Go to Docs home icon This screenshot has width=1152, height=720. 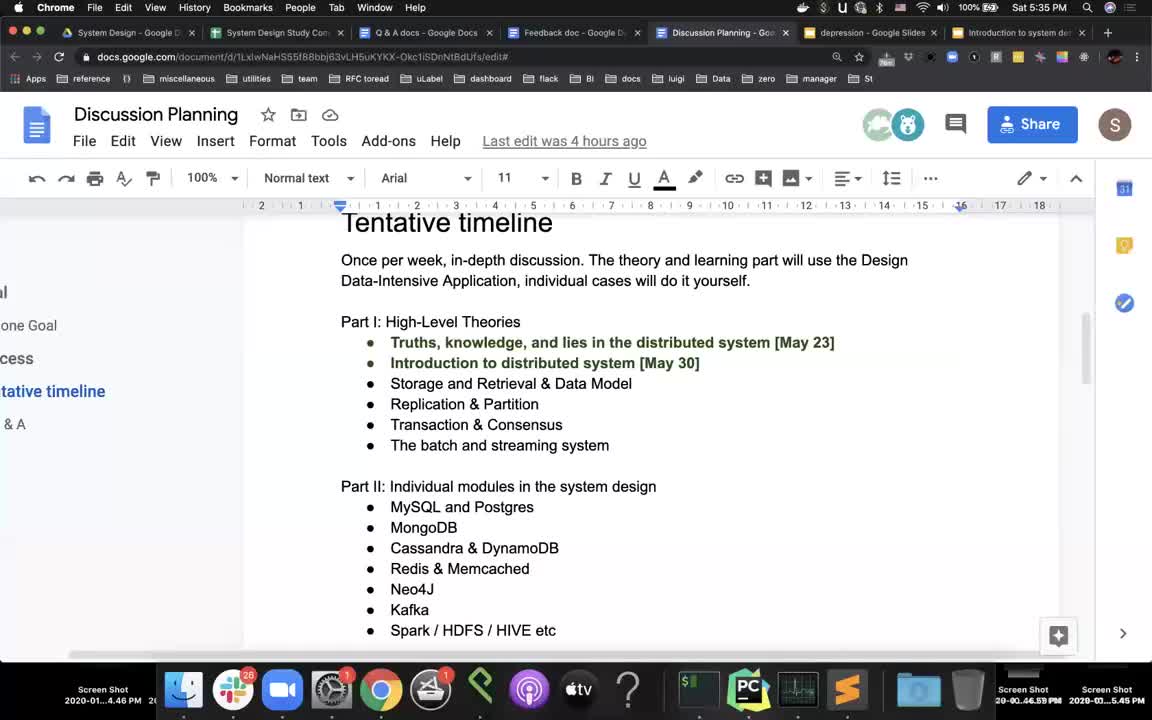(37, 125)
